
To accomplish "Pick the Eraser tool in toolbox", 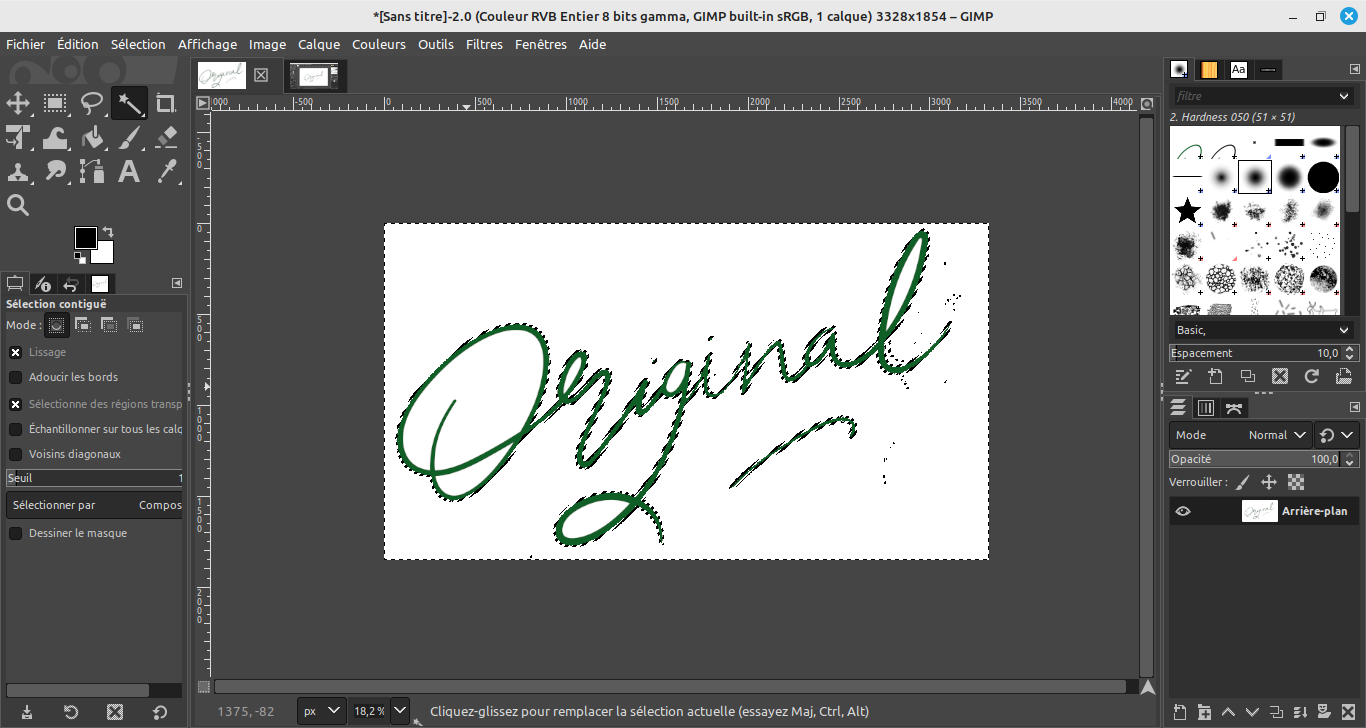I will pos(166,137).
